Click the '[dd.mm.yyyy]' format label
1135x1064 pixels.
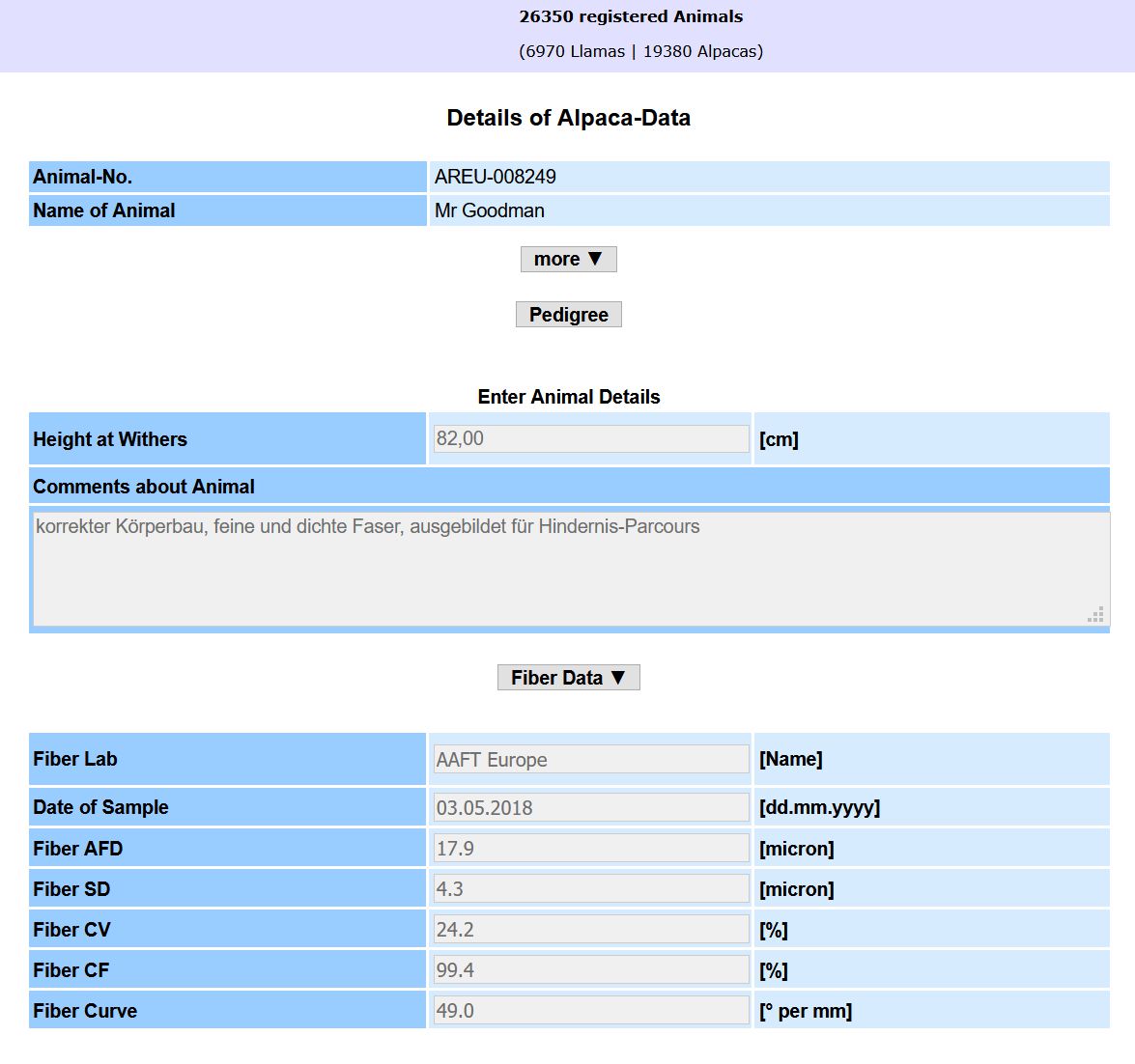(819, 808)
